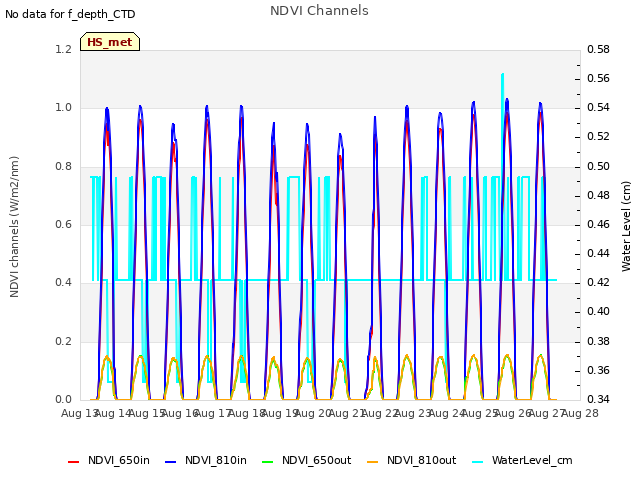Viewport: 640px width, 480px height.
Task: Click the '0.58' right axis tick label
Action: [598, 49]
